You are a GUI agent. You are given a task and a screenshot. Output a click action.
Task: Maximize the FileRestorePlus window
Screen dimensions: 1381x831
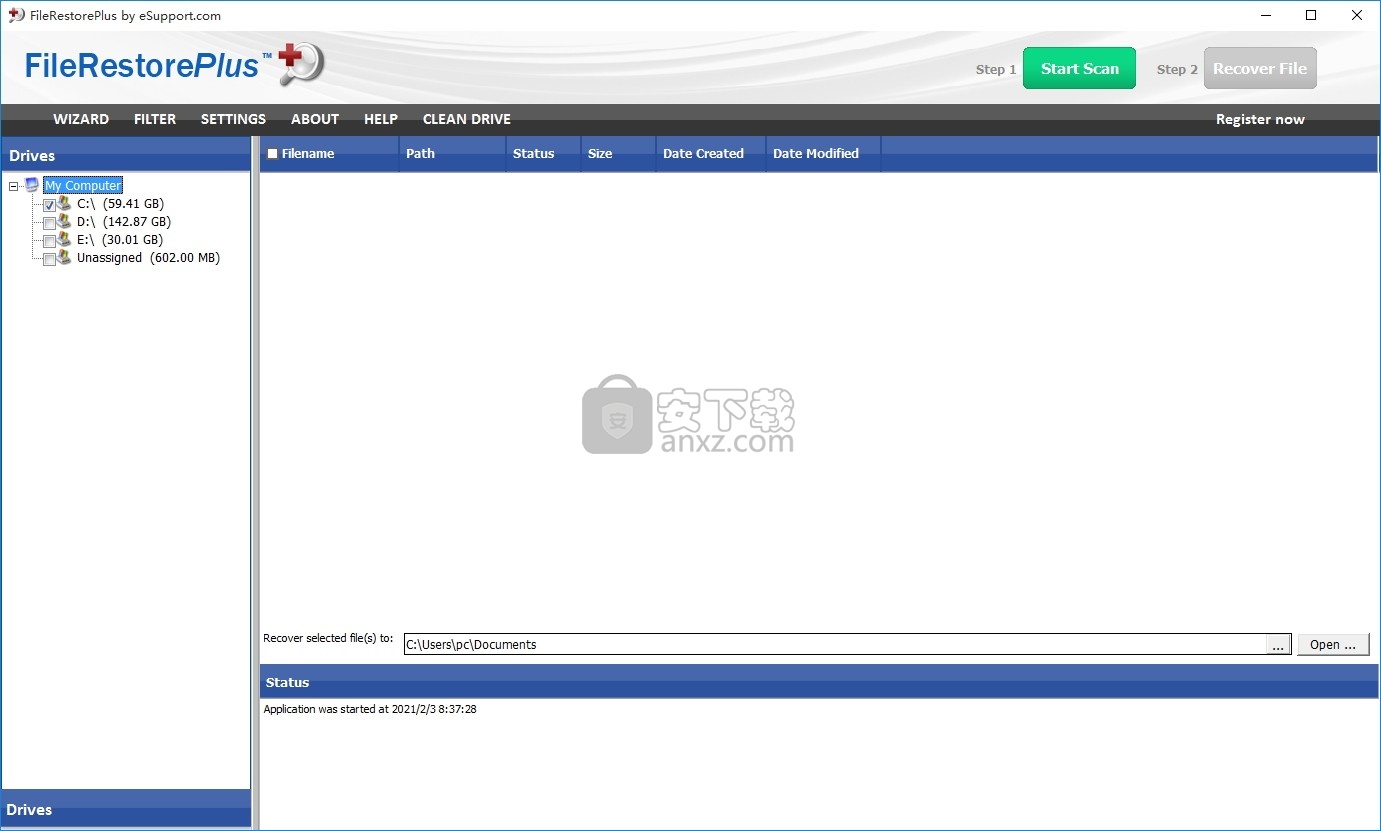coord(1311,15)
